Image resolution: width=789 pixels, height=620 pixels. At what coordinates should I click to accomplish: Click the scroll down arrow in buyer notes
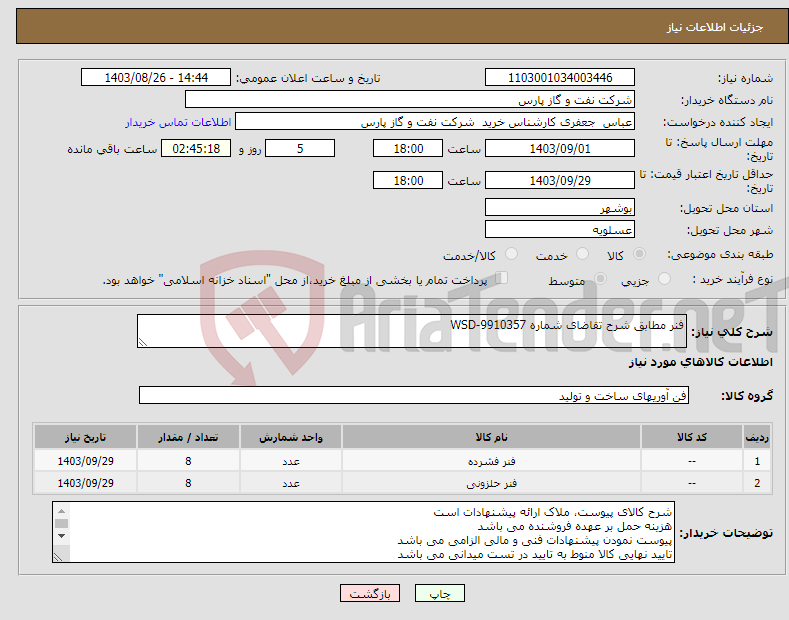pos(61,535)
